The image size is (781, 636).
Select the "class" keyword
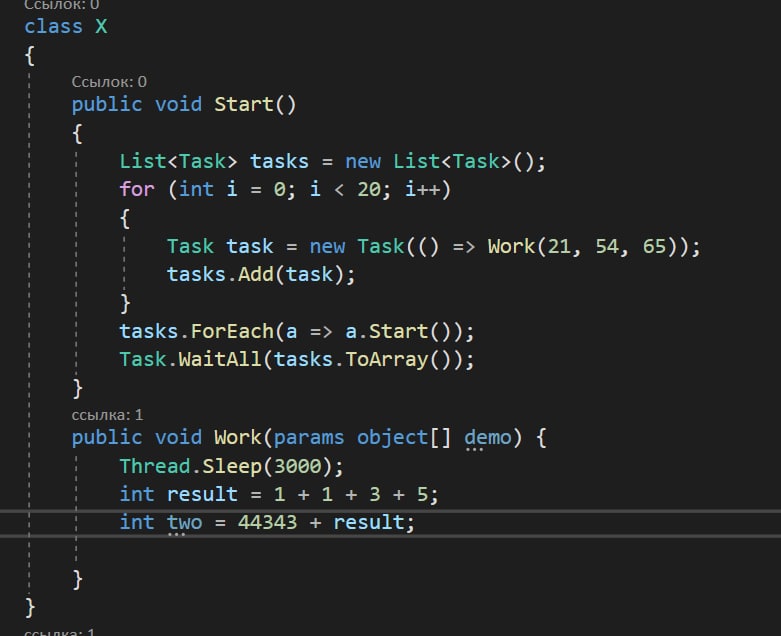[x=53, y=26]
